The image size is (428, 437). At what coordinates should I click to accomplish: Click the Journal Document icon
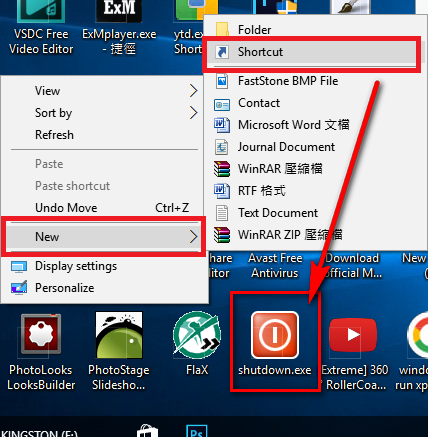tap(222, 147)
